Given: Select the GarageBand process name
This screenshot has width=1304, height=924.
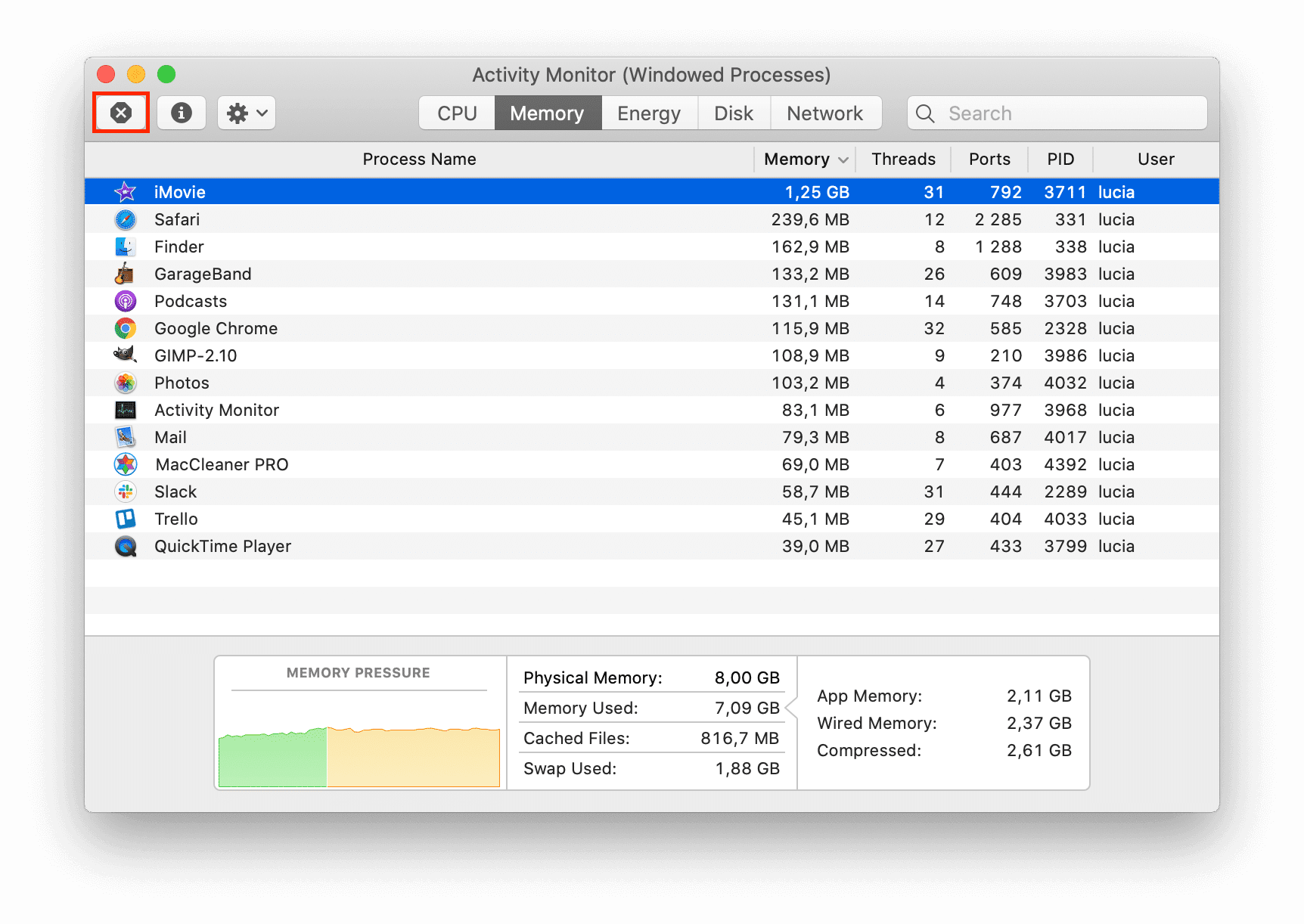Looking at the screenshot, I should [203, 274].
